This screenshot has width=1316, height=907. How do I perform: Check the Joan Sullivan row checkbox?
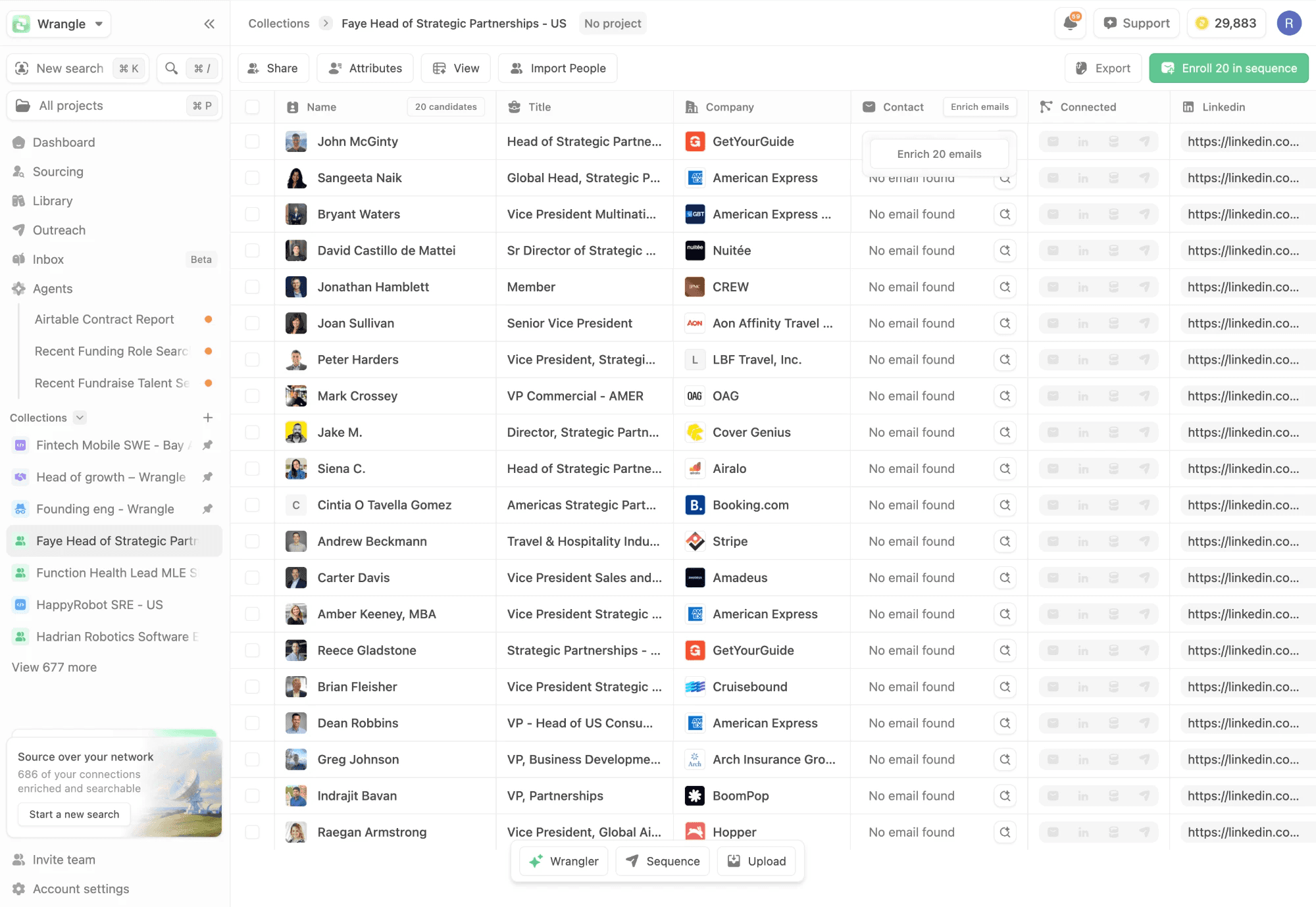(252, 323)
